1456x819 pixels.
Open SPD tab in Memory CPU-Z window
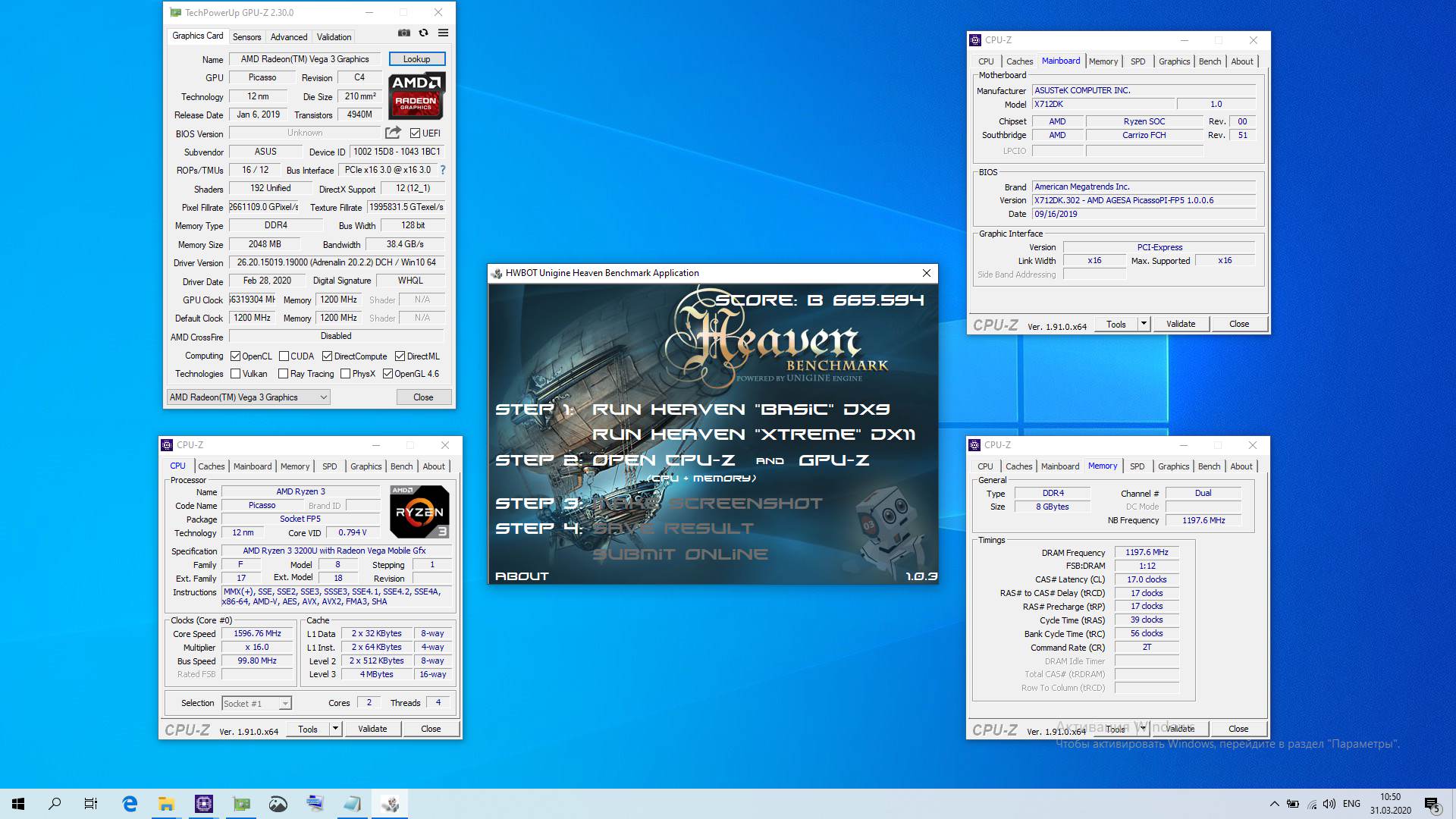point(1137,466)
